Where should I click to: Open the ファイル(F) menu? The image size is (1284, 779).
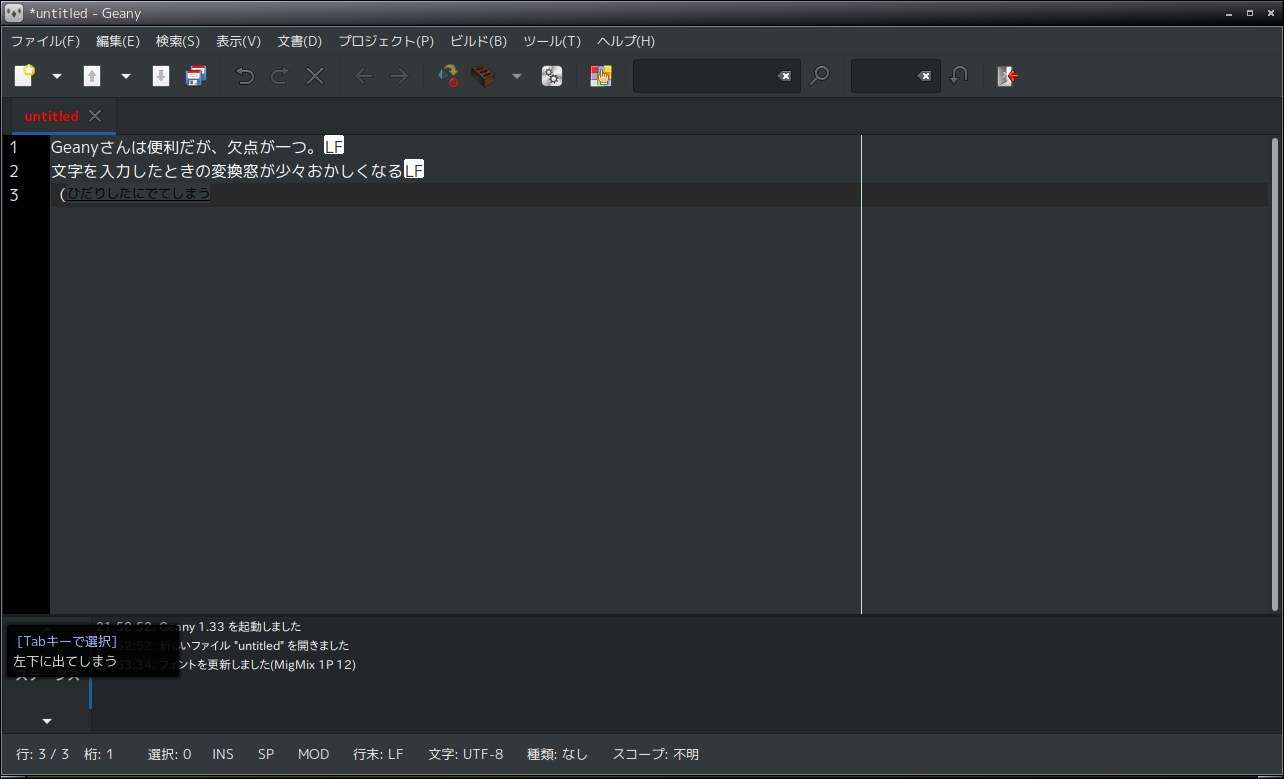coord(45,41)
